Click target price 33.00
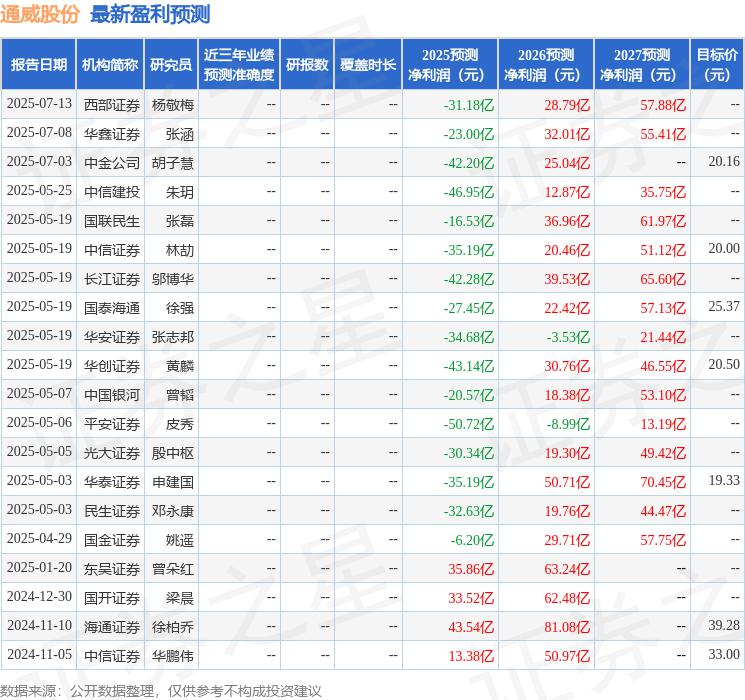 click(724, 654)
